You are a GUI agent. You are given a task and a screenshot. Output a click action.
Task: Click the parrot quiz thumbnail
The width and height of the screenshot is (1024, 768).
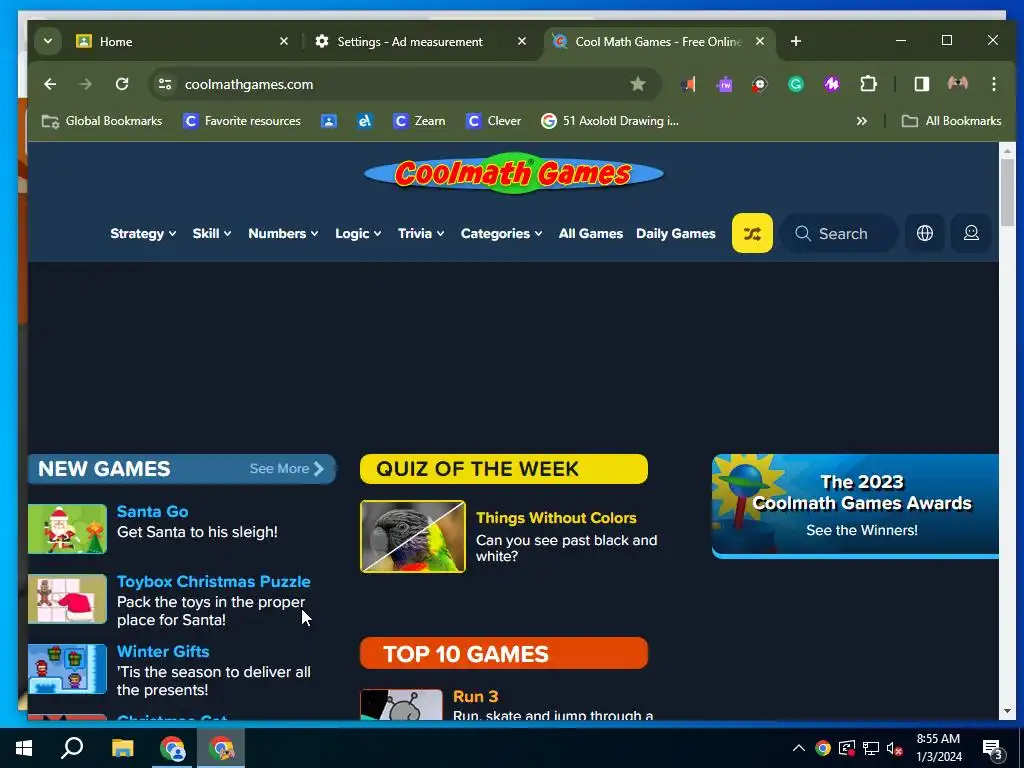(413, 536)
